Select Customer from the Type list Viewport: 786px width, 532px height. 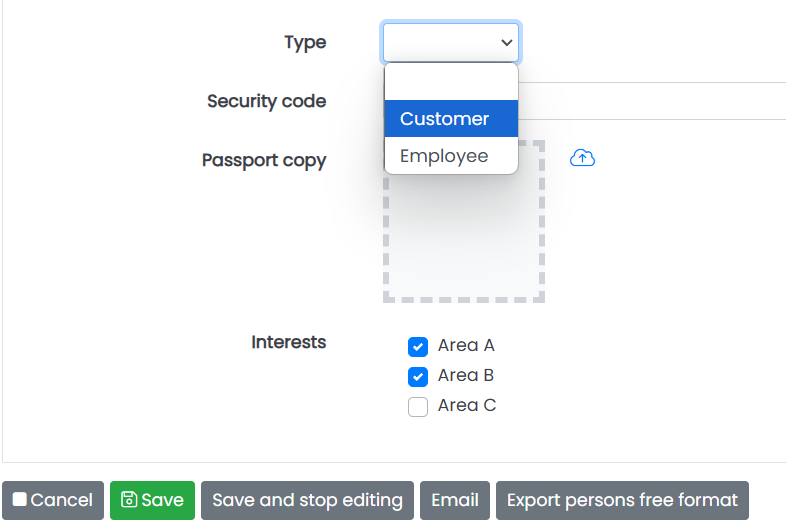451,119
